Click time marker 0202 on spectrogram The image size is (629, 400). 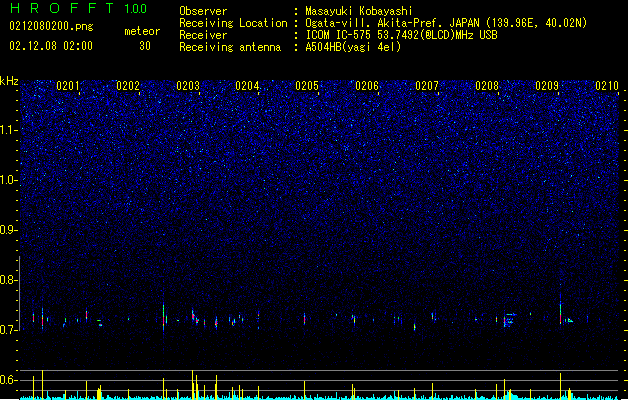tap(128, 86)
